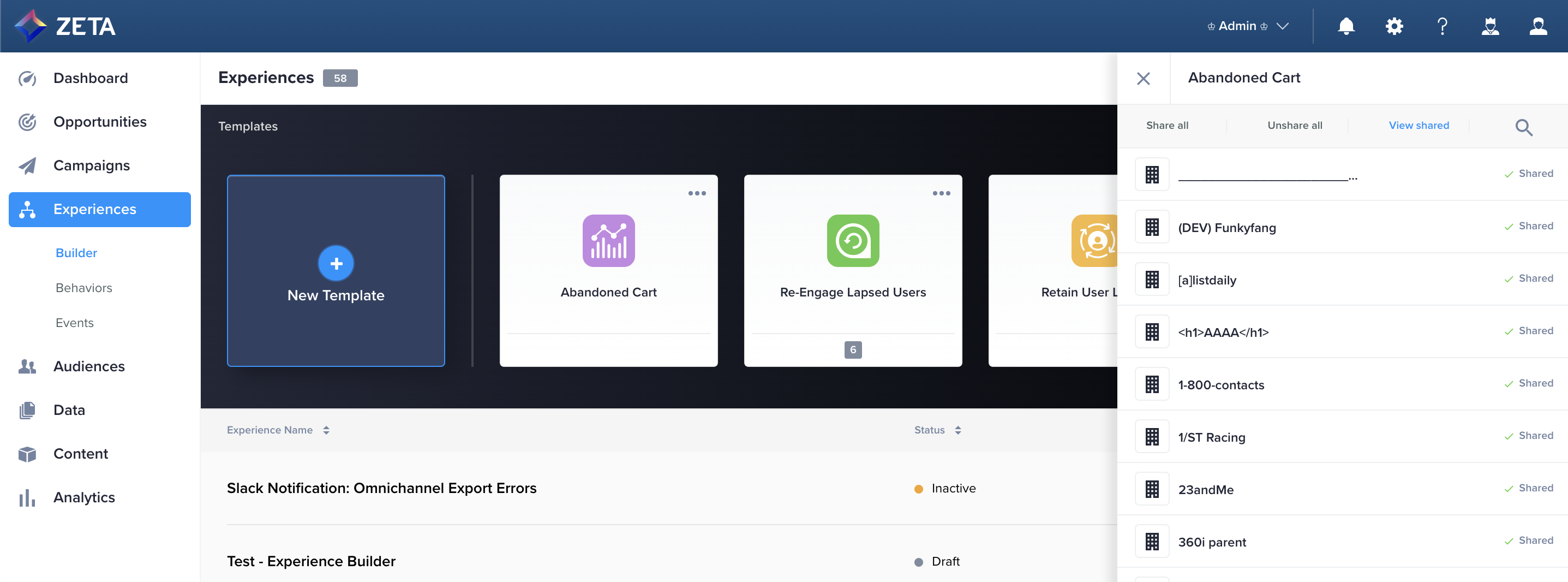The height and width of the screenshot is (582, 1568).
Task: Click the Re-Engage Lapsed Users template icon
Action: click(x=852, y=241)
